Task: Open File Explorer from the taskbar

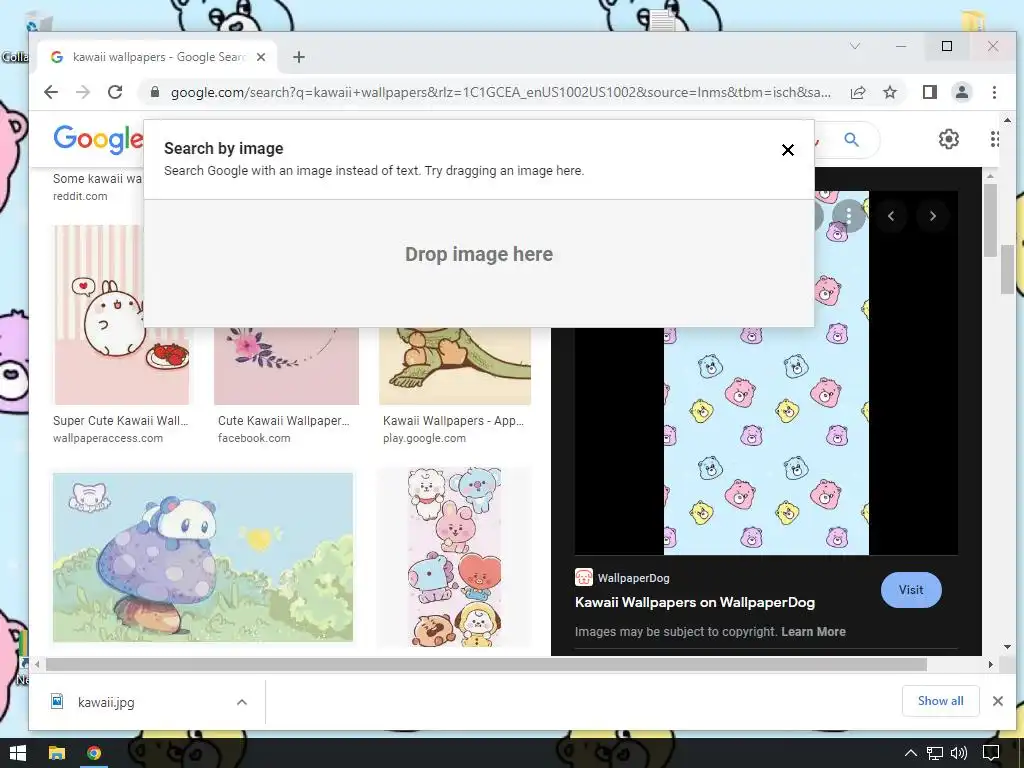Action: click(x=57, y=753)
